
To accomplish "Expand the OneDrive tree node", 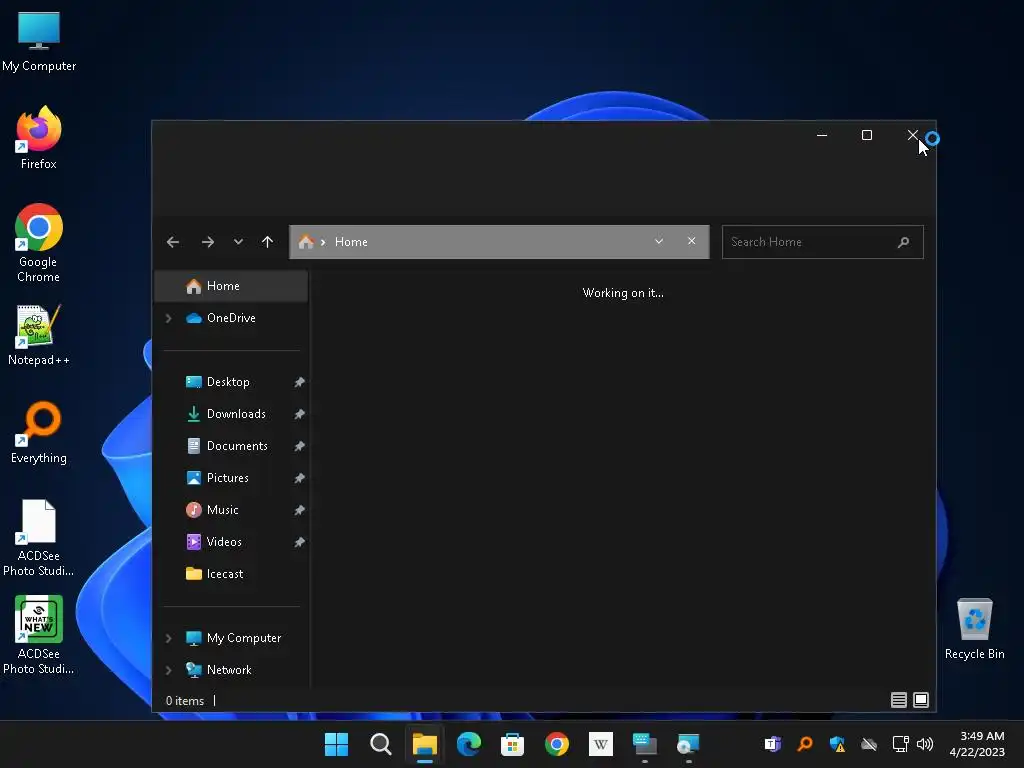I will pyautogui.click(x=168, y=318).
